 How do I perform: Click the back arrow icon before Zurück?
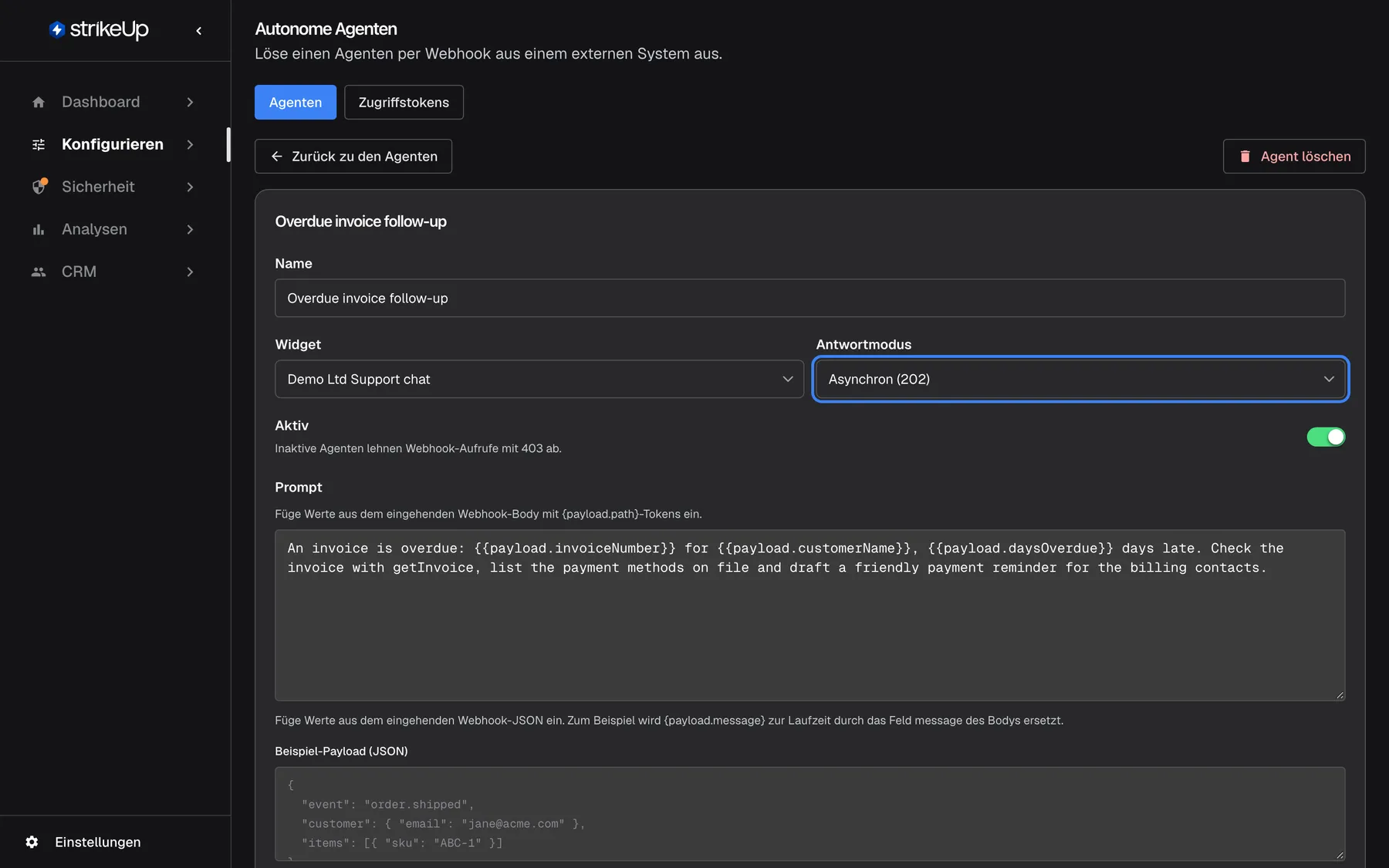pos(277,156)
